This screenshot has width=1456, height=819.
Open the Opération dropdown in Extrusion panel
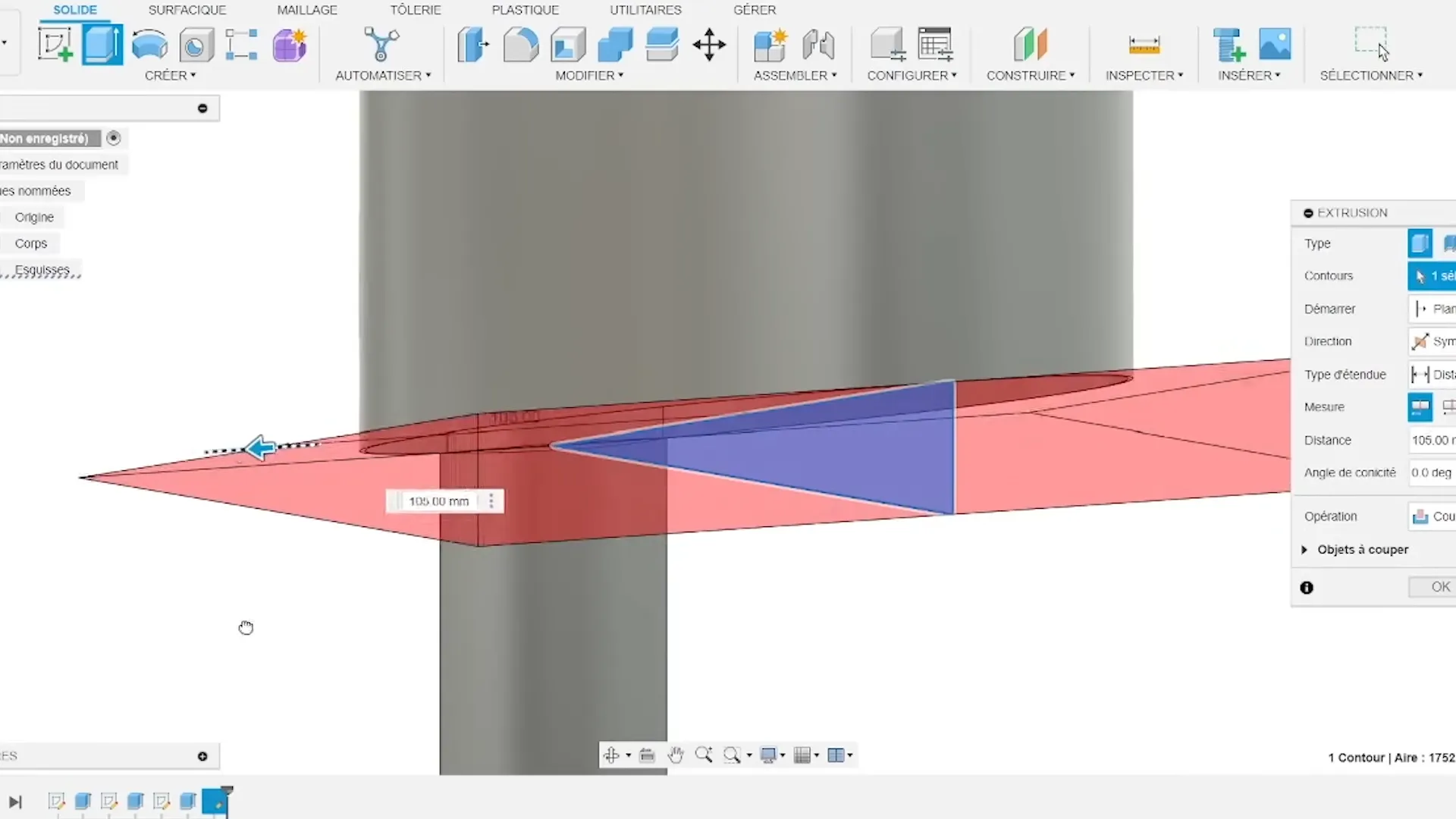[1432, 516]
